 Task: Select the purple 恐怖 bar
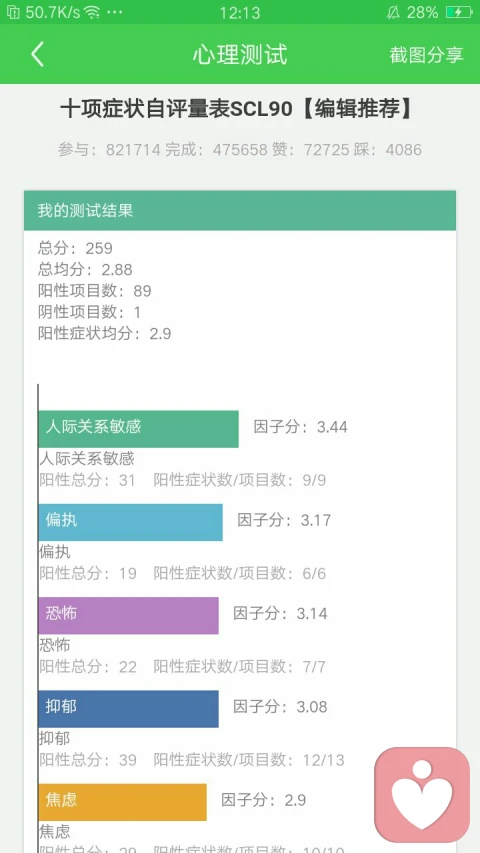pos(128,615)
